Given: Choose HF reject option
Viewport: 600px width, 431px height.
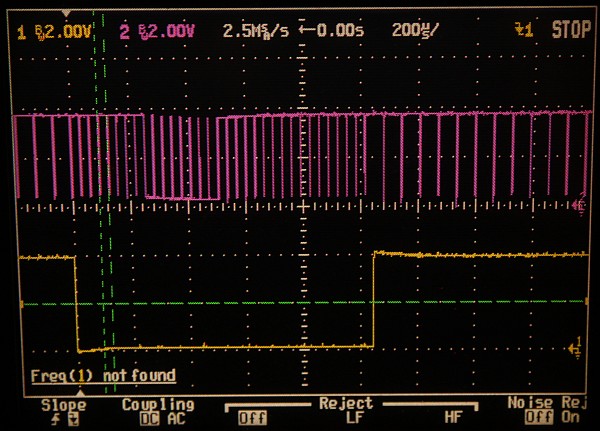Looking at the screenshot, I should coord(453,419).
